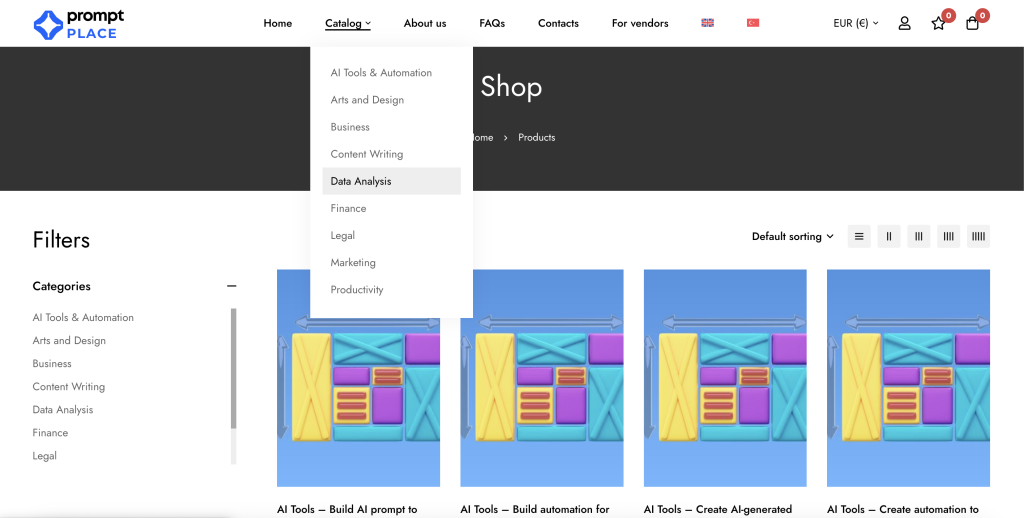Click the Categories list scrollbar
Screen dimensions: 1024x518
click(234, 370)
